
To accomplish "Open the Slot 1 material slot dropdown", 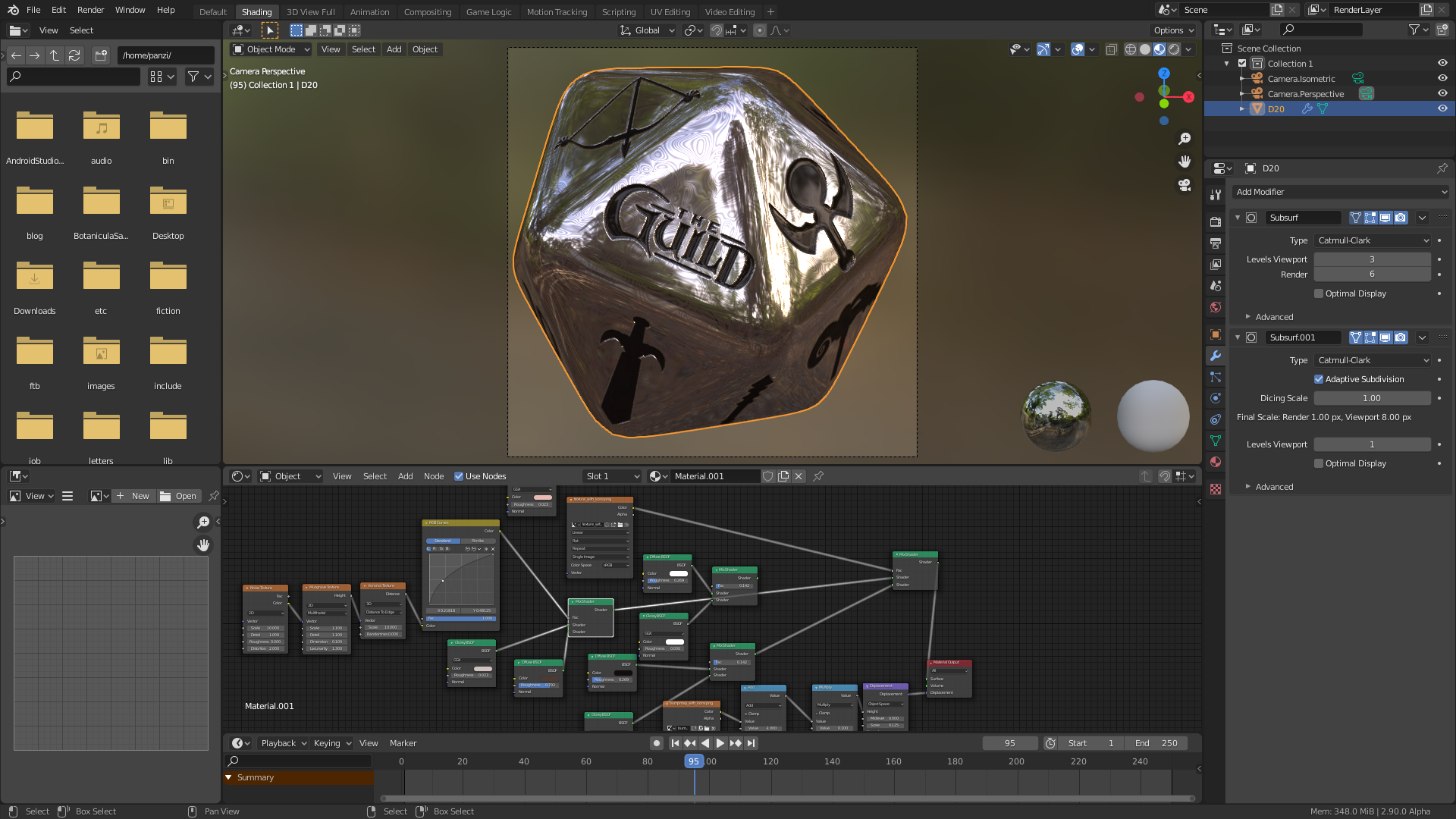I will (x=613, y=476).
